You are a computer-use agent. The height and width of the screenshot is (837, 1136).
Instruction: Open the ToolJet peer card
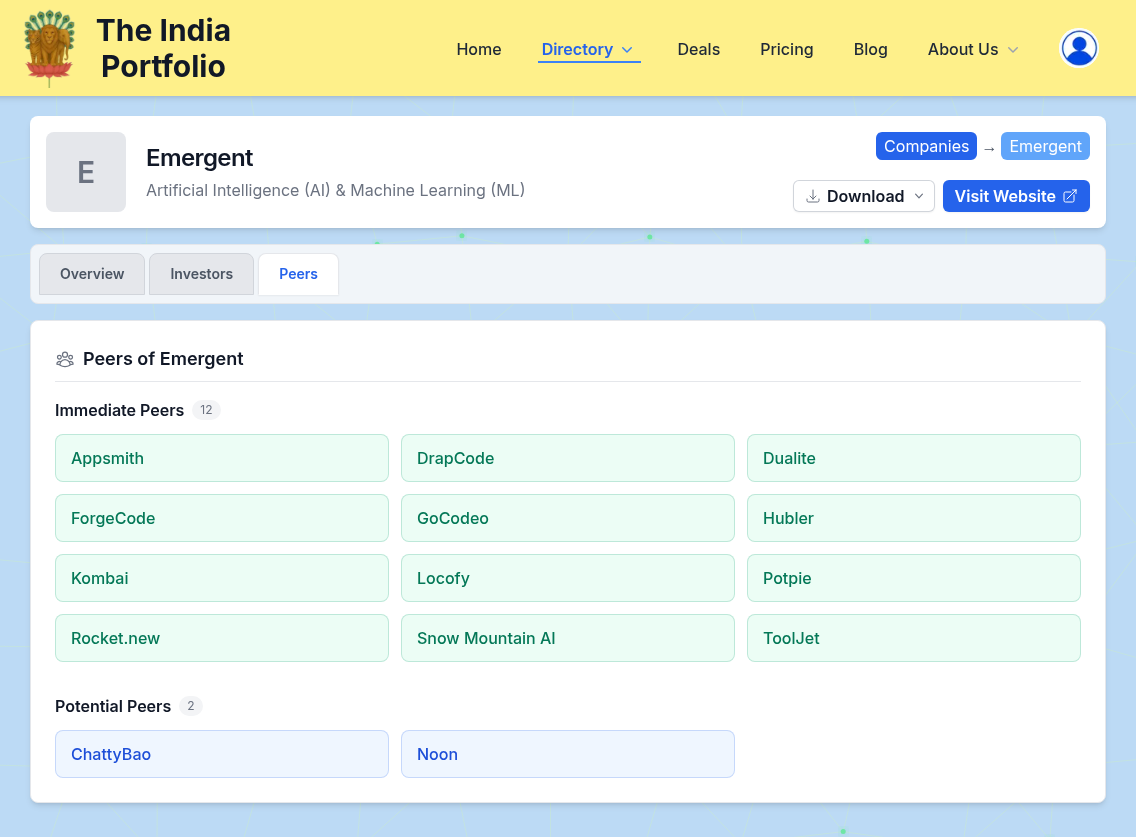click(x=914, y=638)
